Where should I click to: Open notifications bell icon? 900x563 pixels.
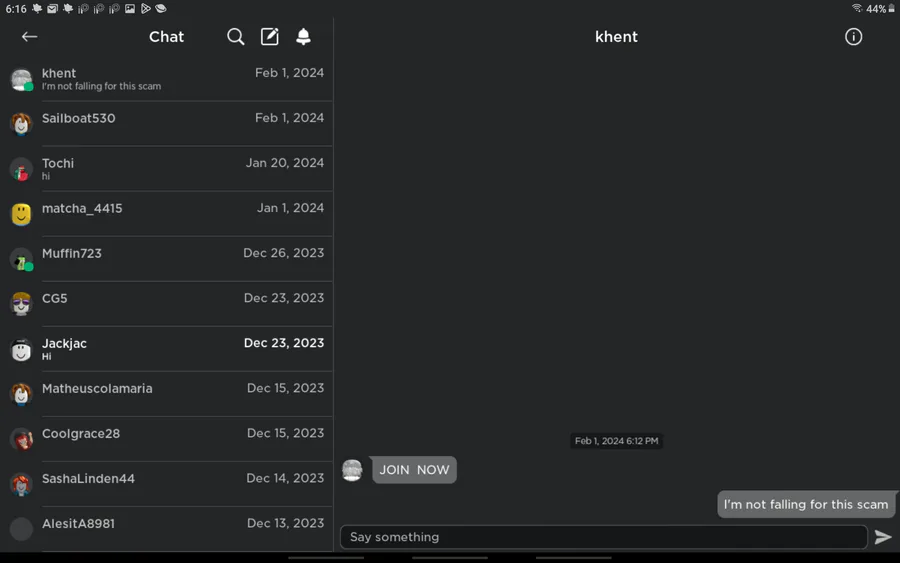click(x=303, y=37)
